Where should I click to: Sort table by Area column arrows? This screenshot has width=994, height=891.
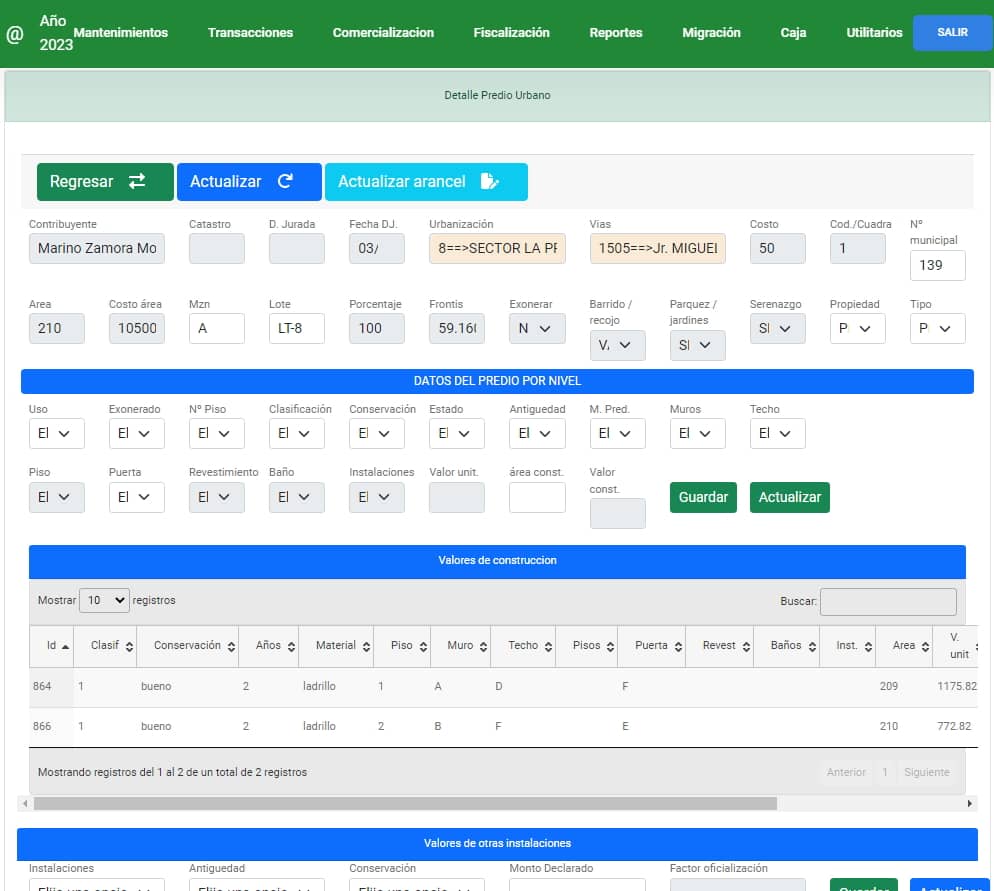[x=924, y=647]
